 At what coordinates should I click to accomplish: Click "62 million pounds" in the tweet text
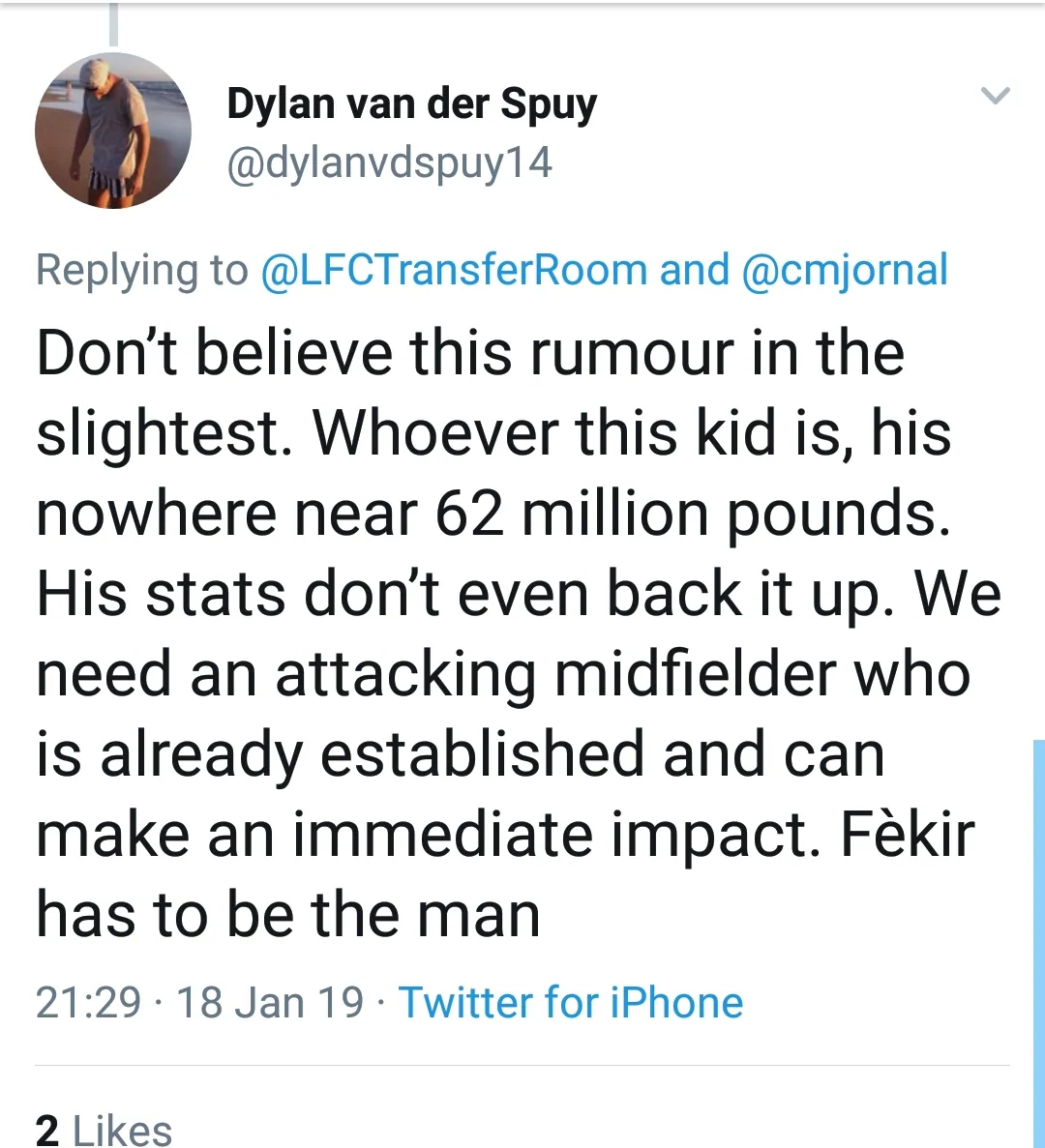[693, 513]
